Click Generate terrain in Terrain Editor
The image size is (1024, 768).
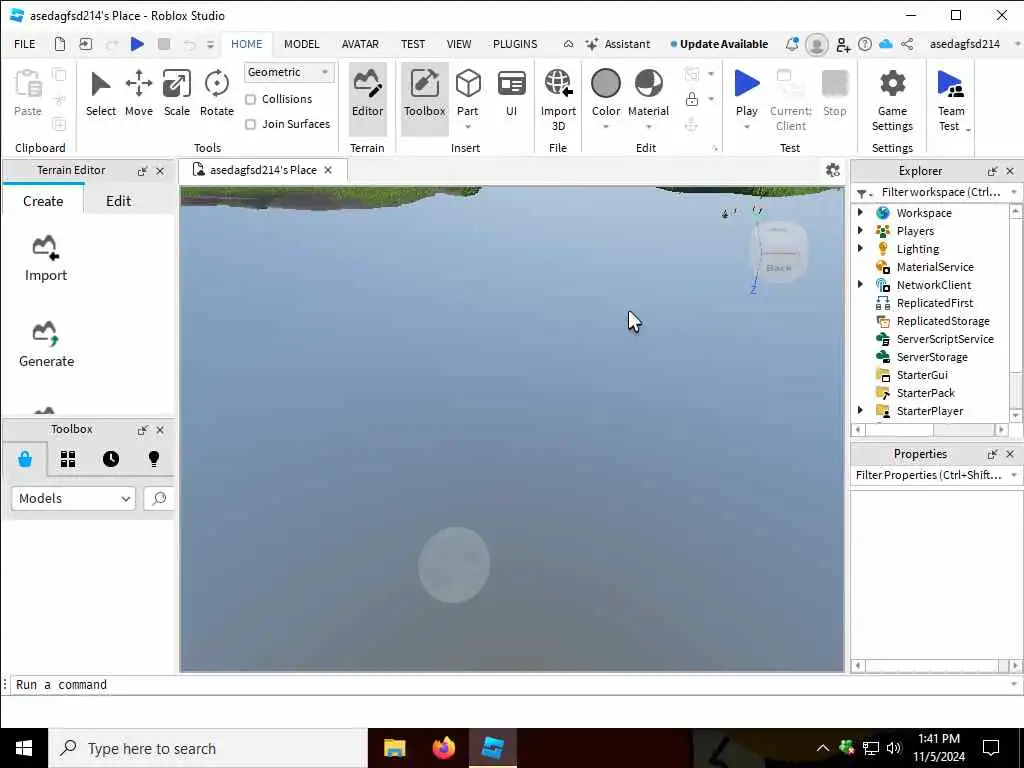click(46, 345)
